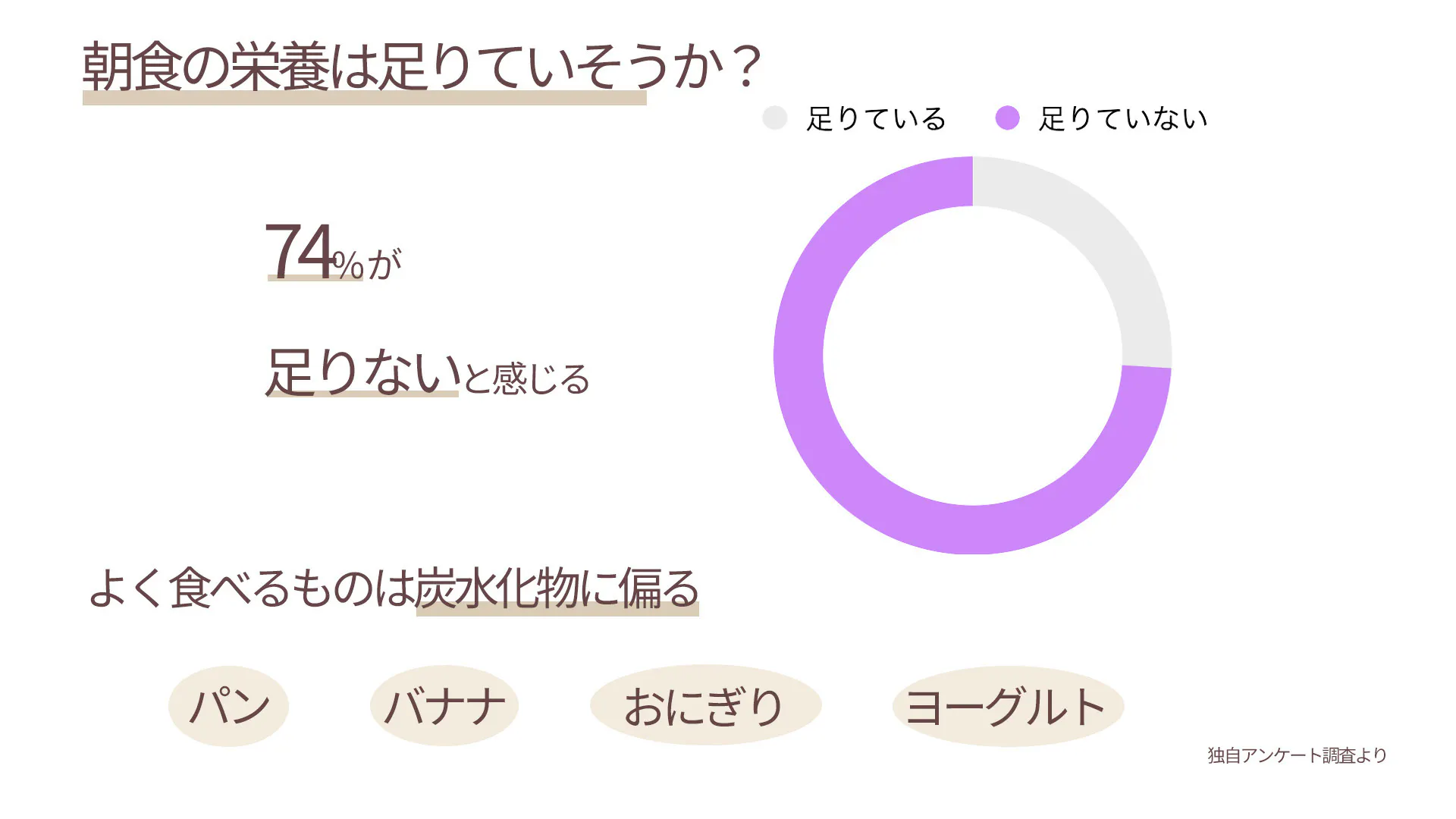
Task: Click the gray legend dot for 足りている
Action: 774,118
